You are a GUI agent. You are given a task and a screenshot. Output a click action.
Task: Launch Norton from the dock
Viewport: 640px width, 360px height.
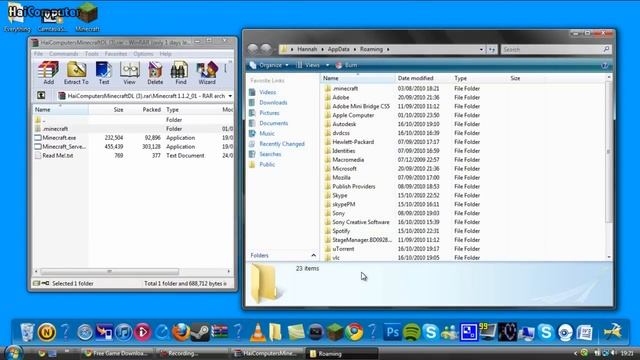tap(47, 332)
